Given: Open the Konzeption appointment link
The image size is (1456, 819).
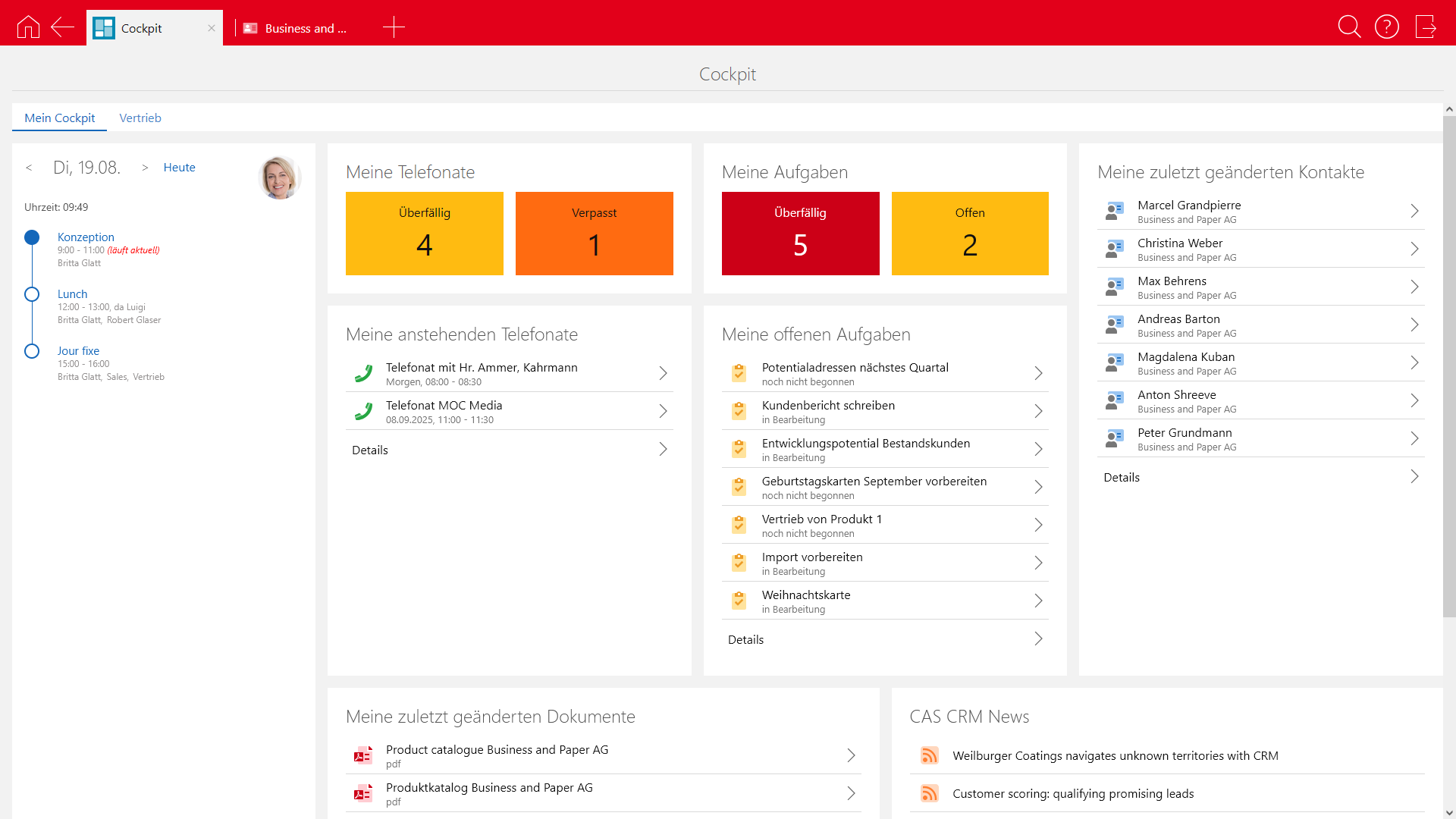Looking at the screenshot, I should pos(86,237).
